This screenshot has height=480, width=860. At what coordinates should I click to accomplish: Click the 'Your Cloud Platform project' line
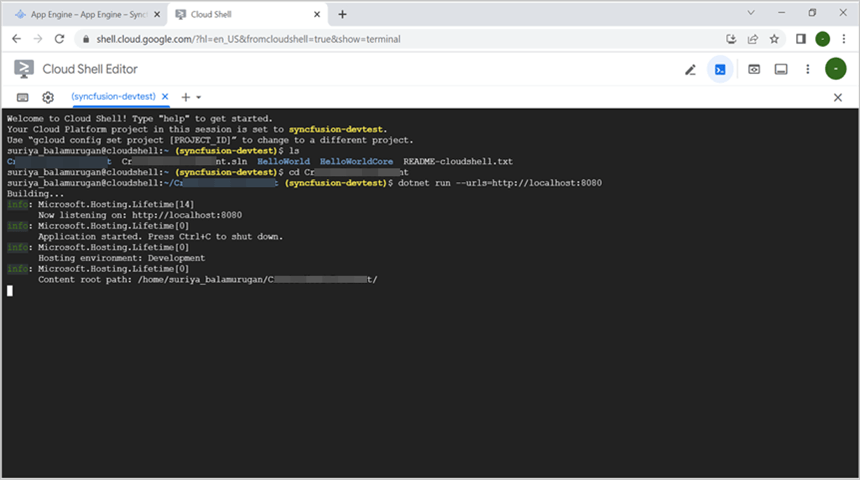coord(197,129)
